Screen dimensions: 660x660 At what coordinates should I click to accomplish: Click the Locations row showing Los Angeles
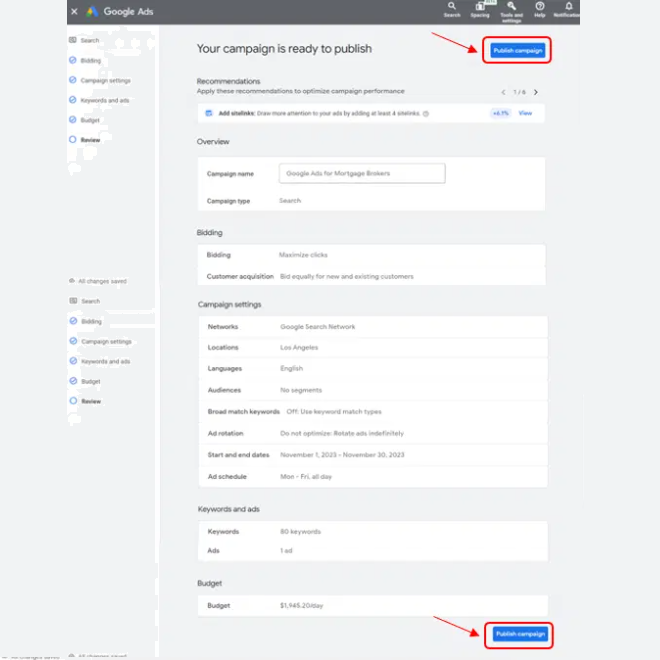click(371, 348)
